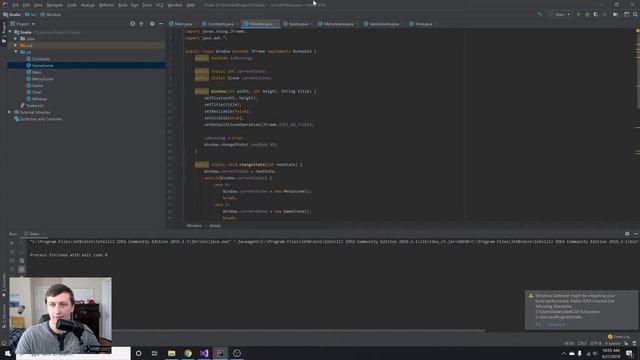
Task: Click scroll-to-end icon in Run panel toolbar
Action: click(22, 269)
